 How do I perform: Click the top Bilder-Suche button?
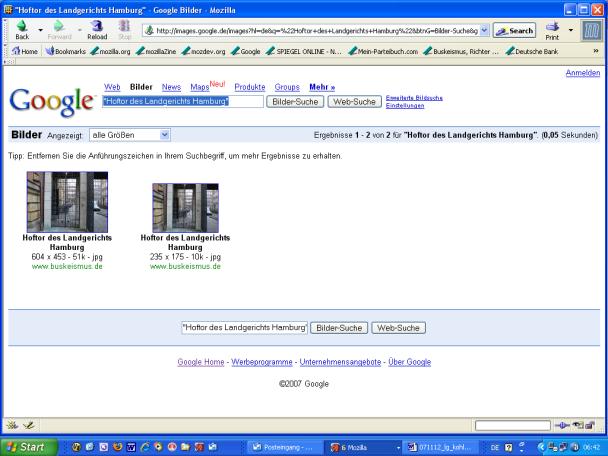click(x=295, y=102)
